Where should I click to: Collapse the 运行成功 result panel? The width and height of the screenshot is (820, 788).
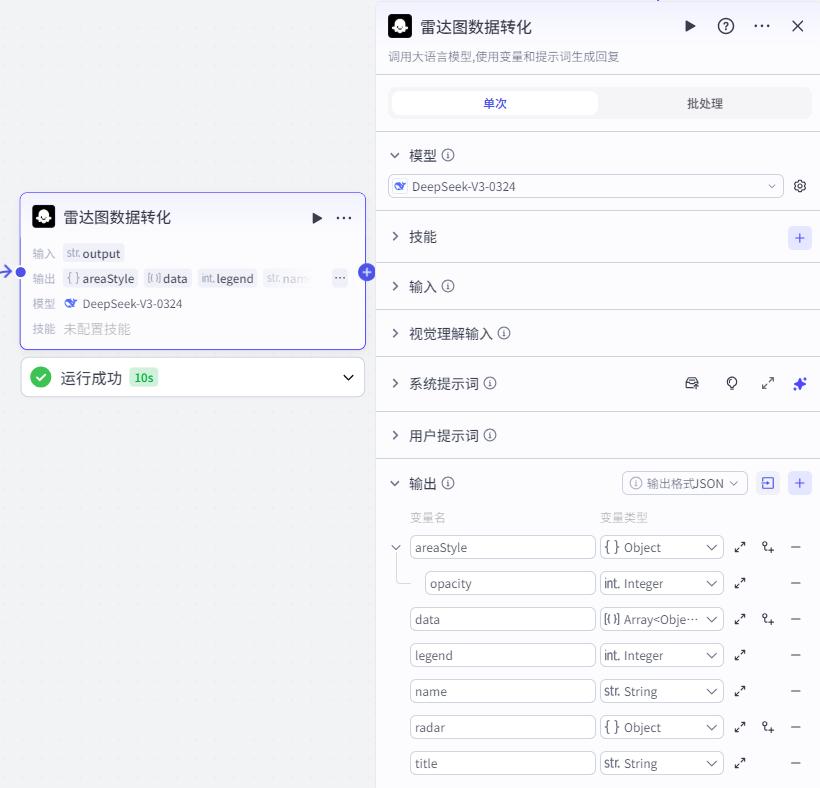tap(347, 378)
